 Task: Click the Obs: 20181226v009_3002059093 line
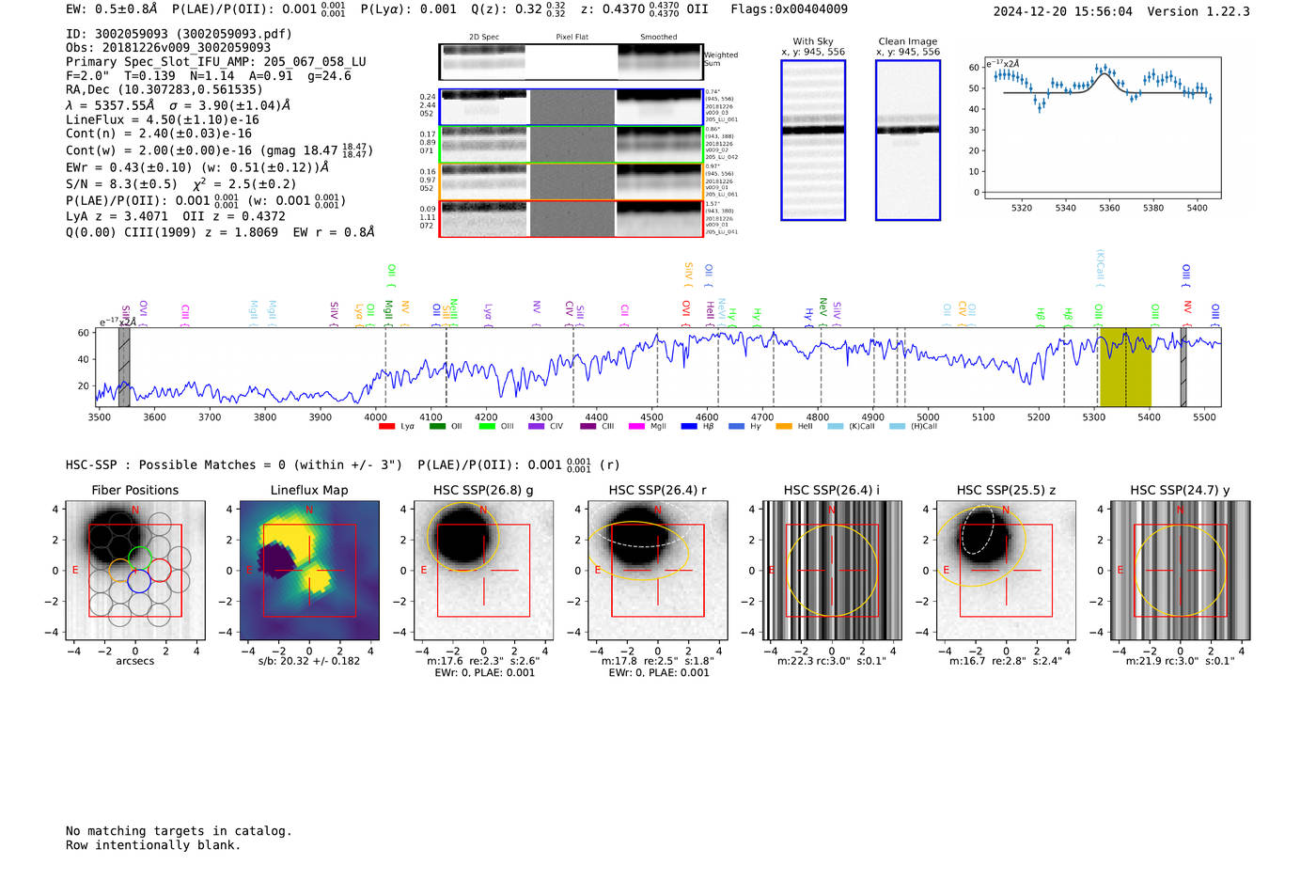point(168,48)
